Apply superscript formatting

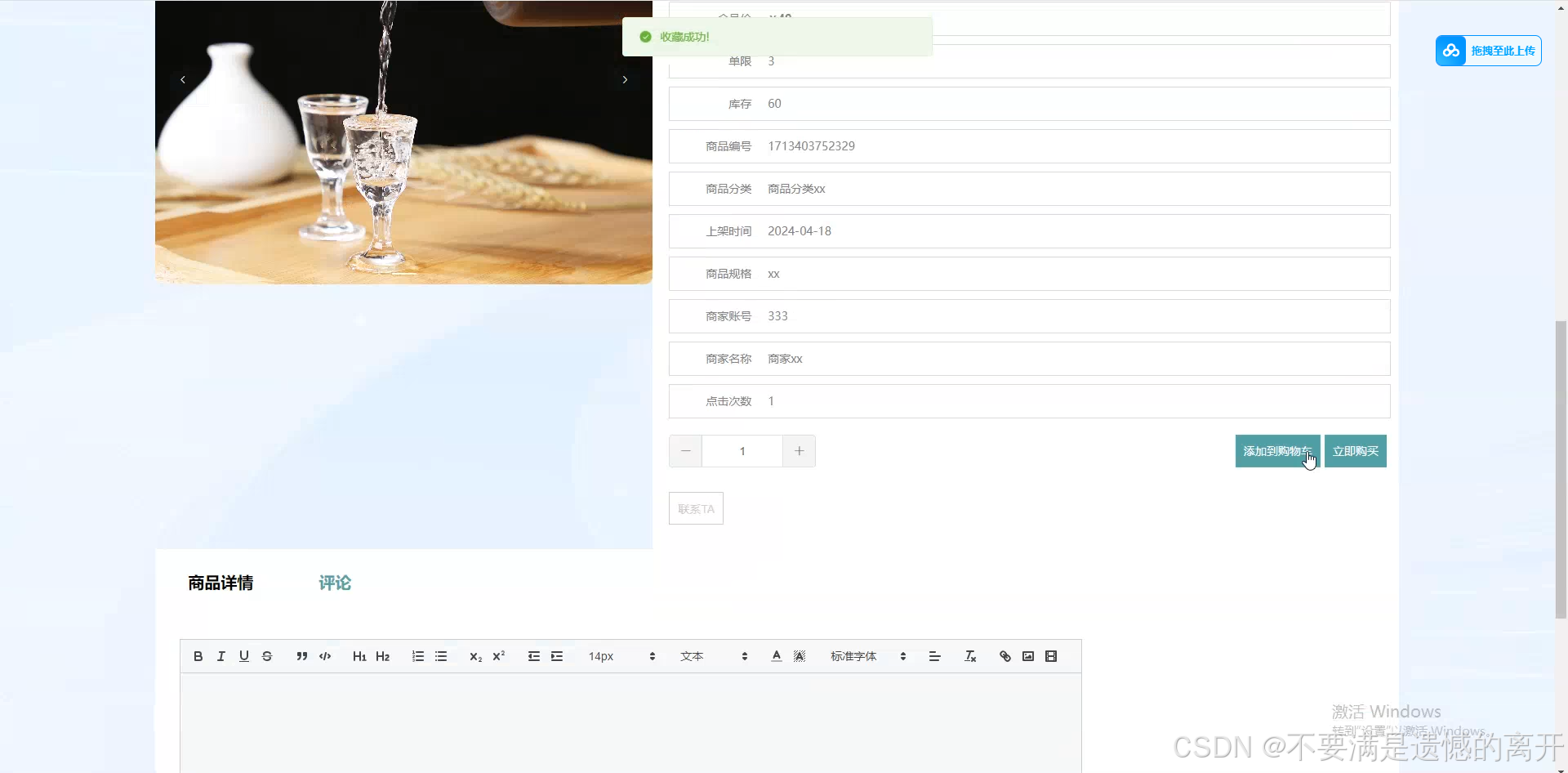498,656
